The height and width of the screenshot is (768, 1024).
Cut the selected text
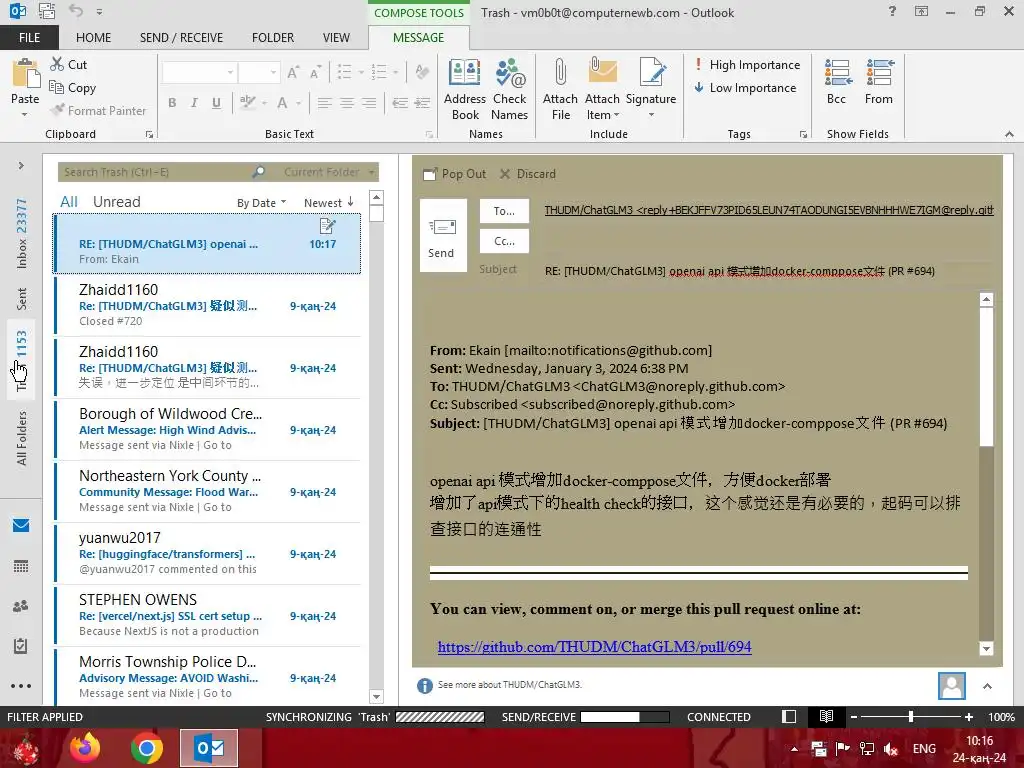(69, 64)
